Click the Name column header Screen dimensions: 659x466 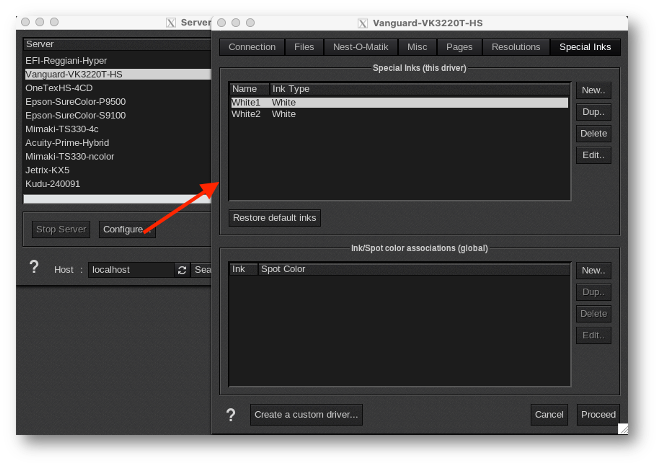tap(249, 89)
